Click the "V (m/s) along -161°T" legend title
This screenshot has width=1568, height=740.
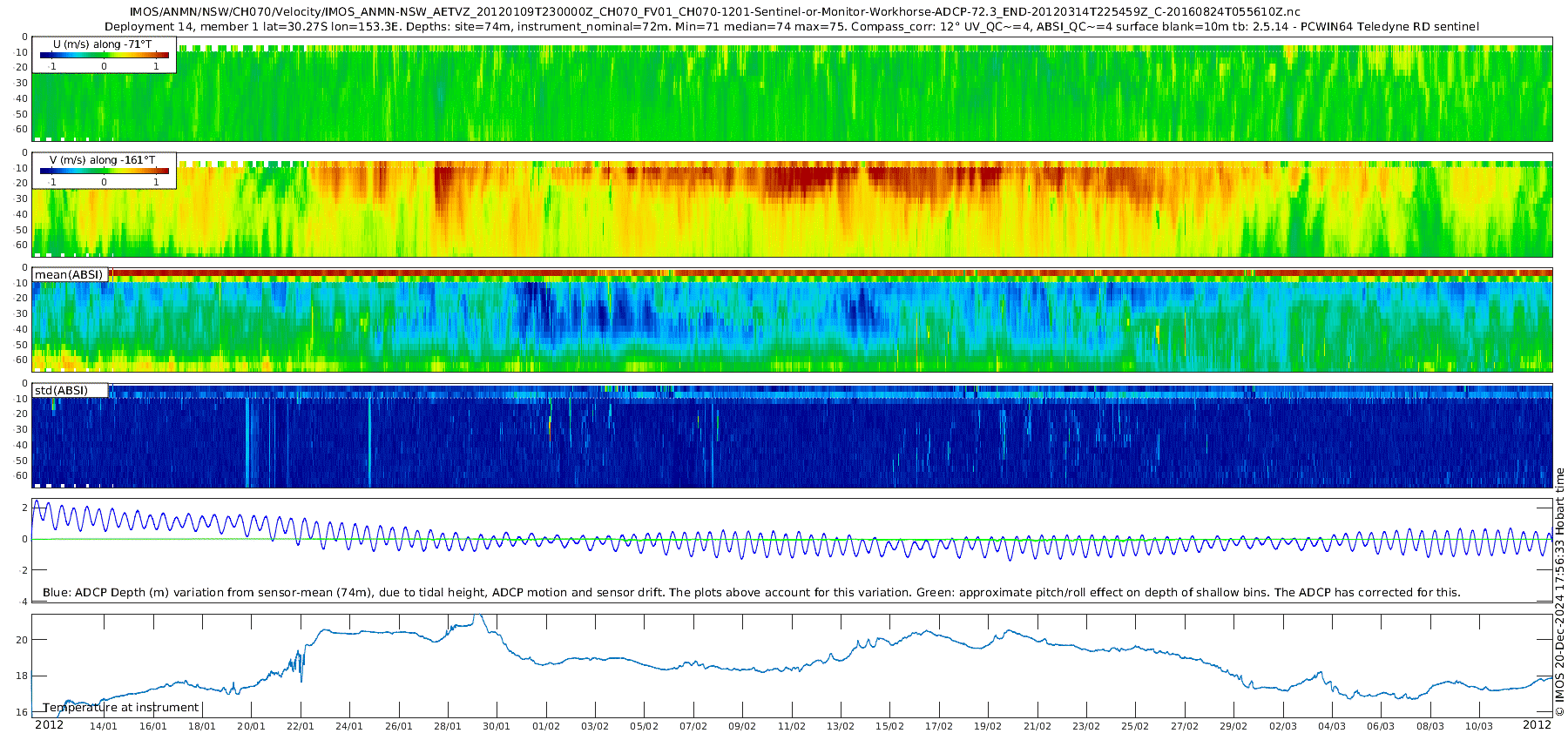(x=102, y=160)
